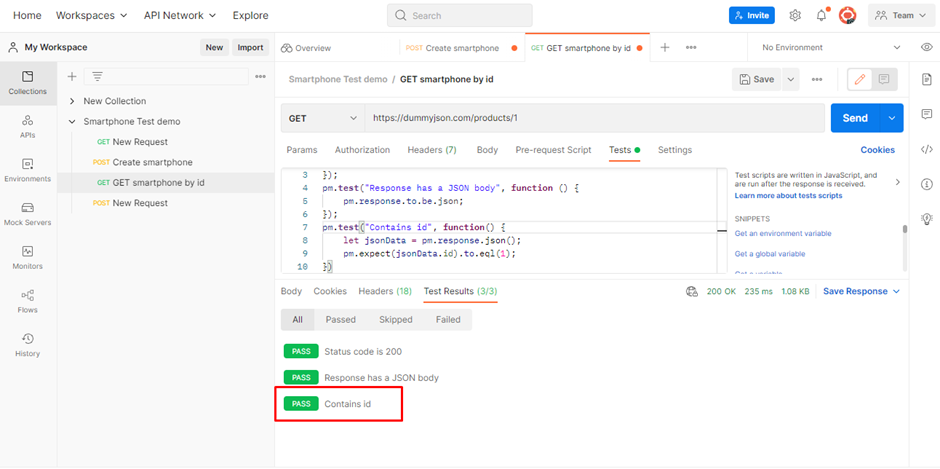
Task: Open the Save button dropdown arrow
Action: [790, 79]
